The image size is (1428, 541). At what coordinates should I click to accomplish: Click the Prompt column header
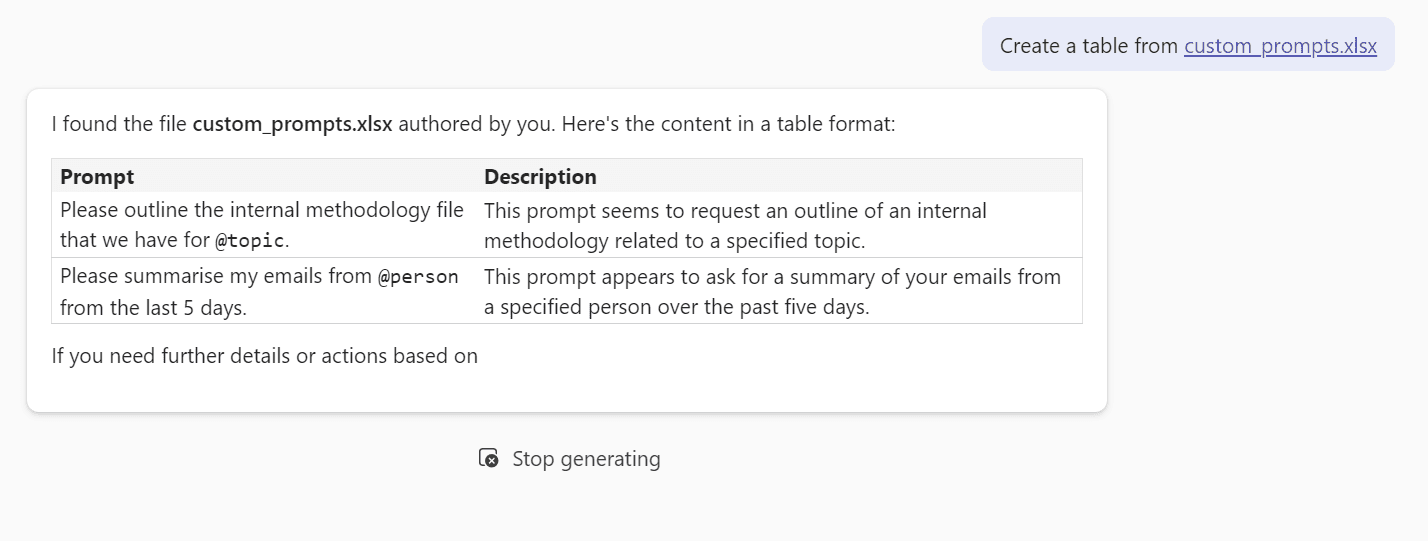tap(97, 176)
